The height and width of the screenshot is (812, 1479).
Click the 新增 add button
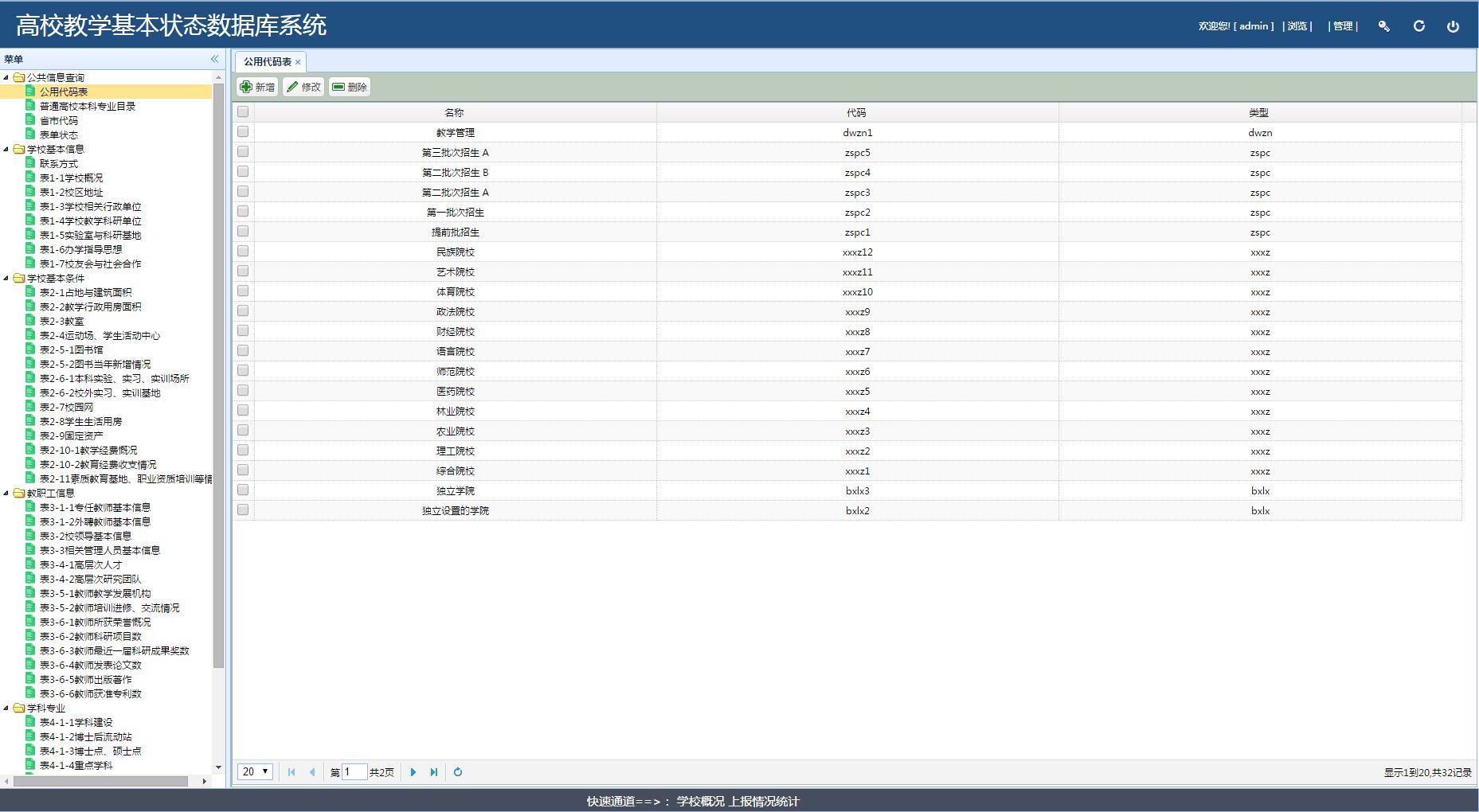[x=257, y=87]
